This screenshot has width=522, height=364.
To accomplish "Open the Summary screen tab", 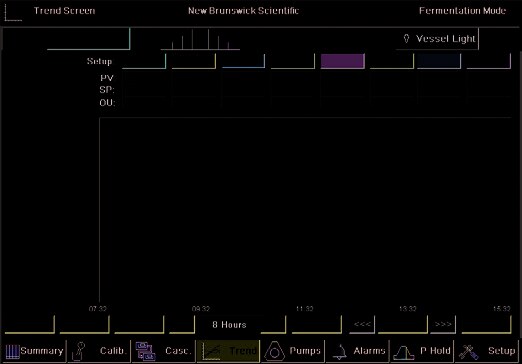I will click(x=34, y=351).
